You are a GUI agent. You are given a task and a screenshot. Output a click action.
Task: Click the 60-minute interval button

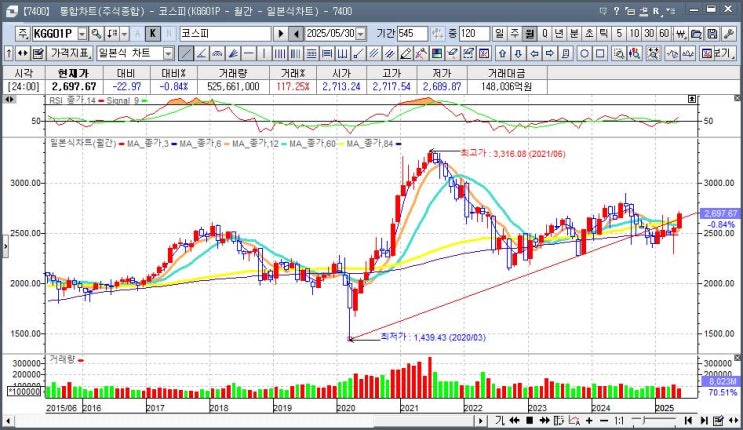pyautogui.click(x=664, y=34)
